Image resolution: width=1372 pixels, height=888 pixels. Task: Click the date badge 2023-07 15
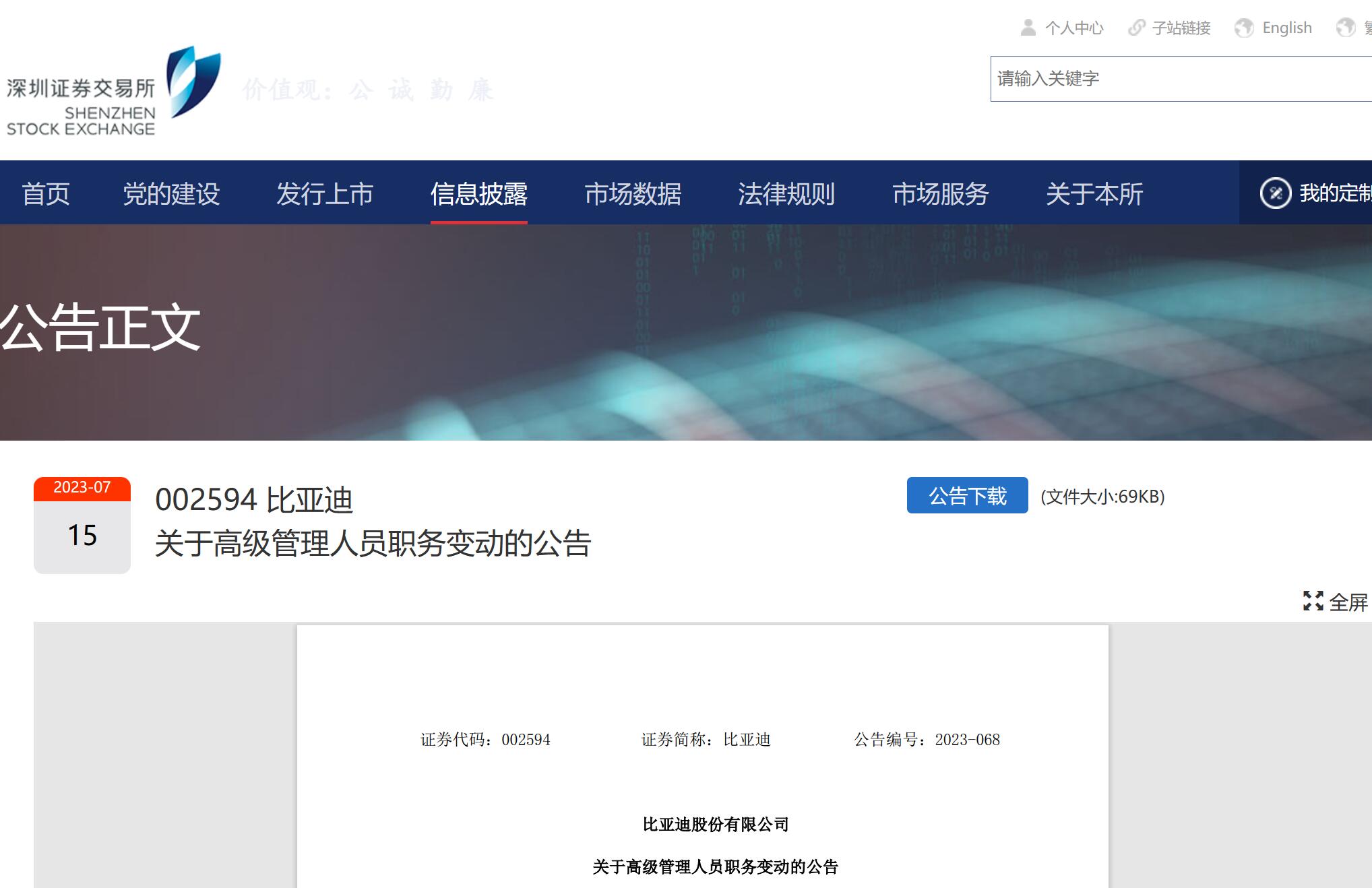[82, 526]
